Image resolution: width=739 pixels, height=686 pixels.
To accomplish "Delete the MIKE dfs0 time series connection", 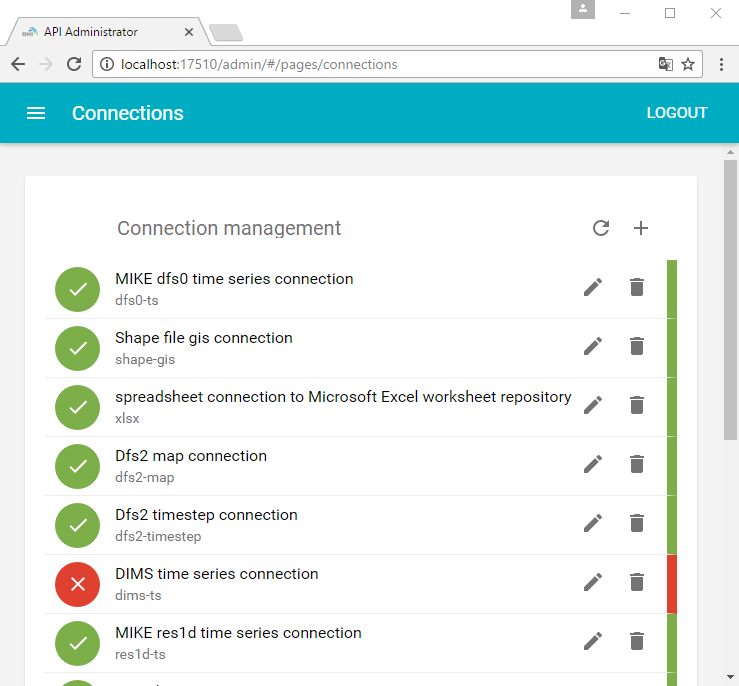I will coord(637,287).
